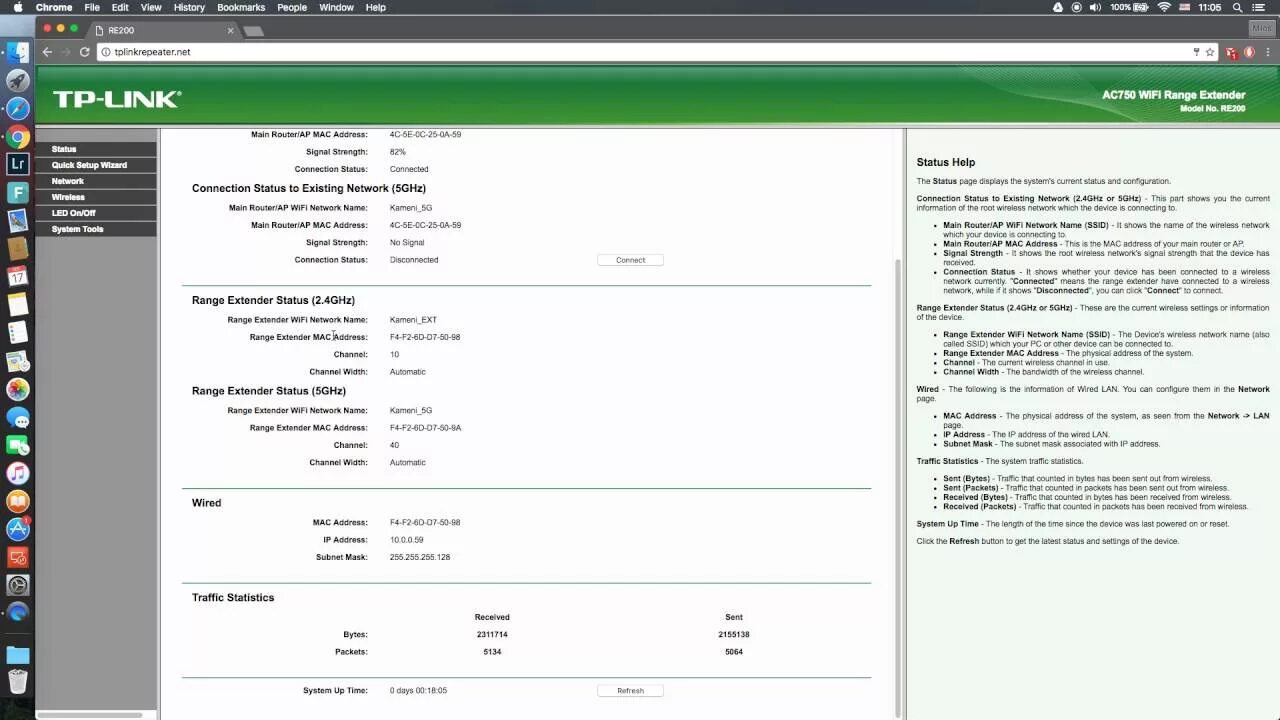The height and width of the screenshot is (720, 1280).
Task: Open the Downloads folder in dock
Action: pos(17,655)
